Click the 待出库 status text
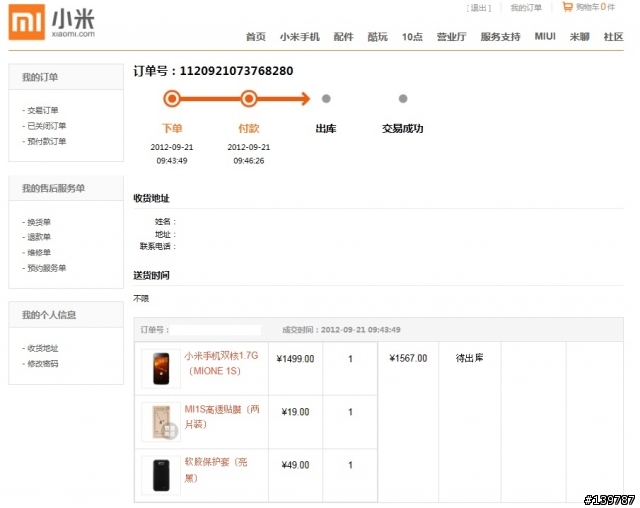This screenshot has height=508, width=640. [469, 358]
